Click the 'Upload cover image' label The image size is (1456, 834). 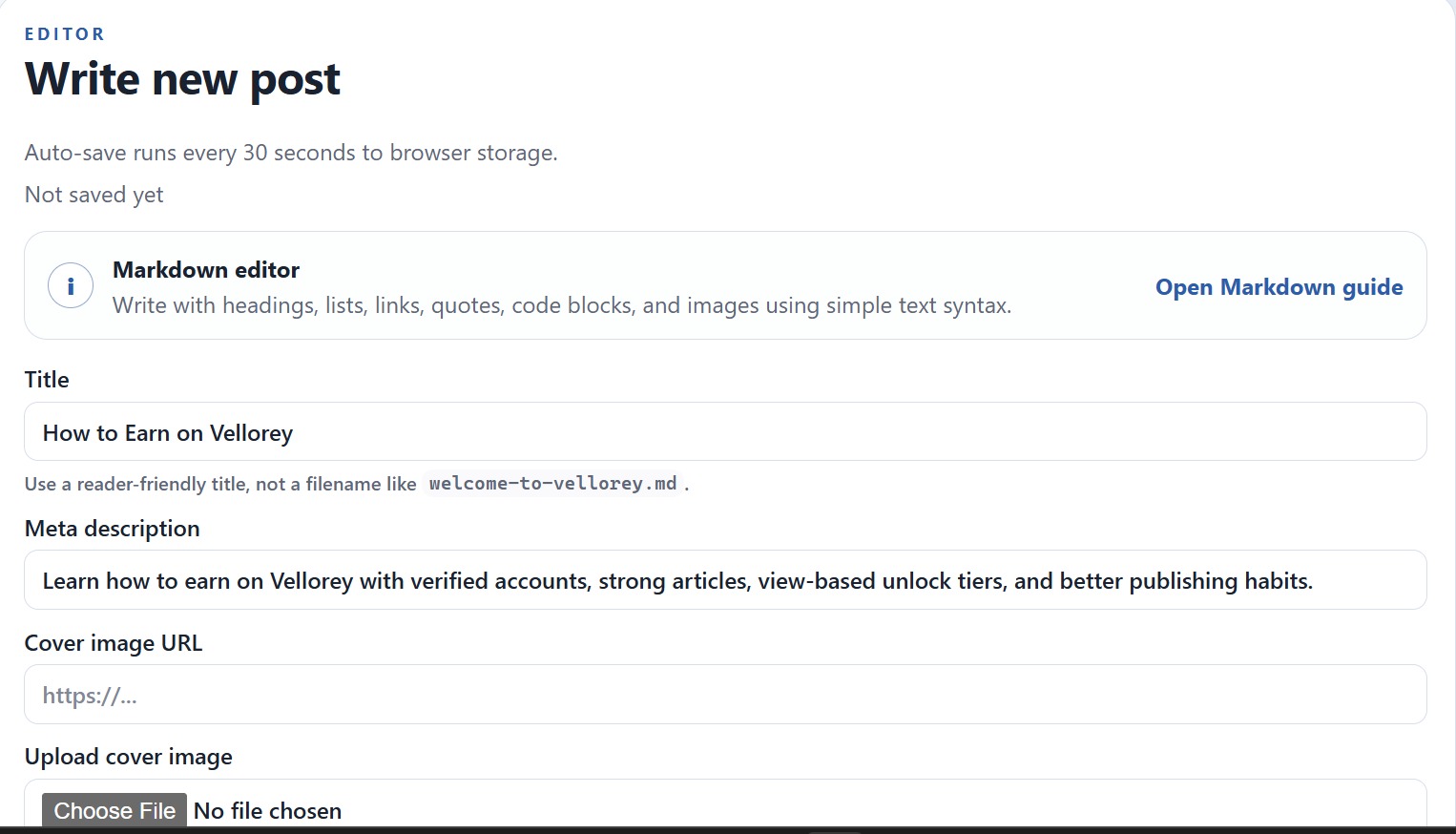[x=128, y=756]
